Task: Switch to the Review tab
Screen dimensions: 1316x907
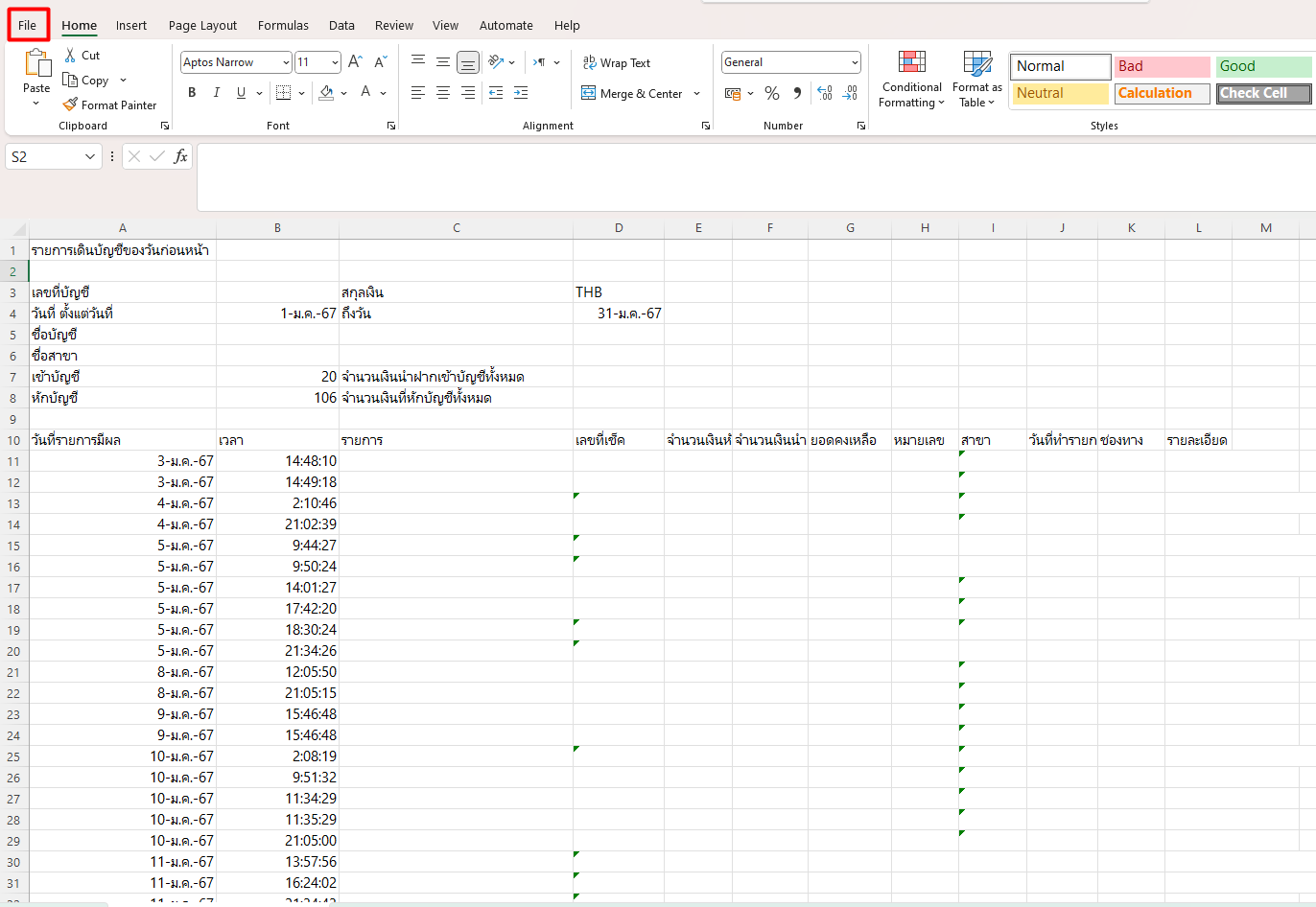Action: tap(394, 25)
